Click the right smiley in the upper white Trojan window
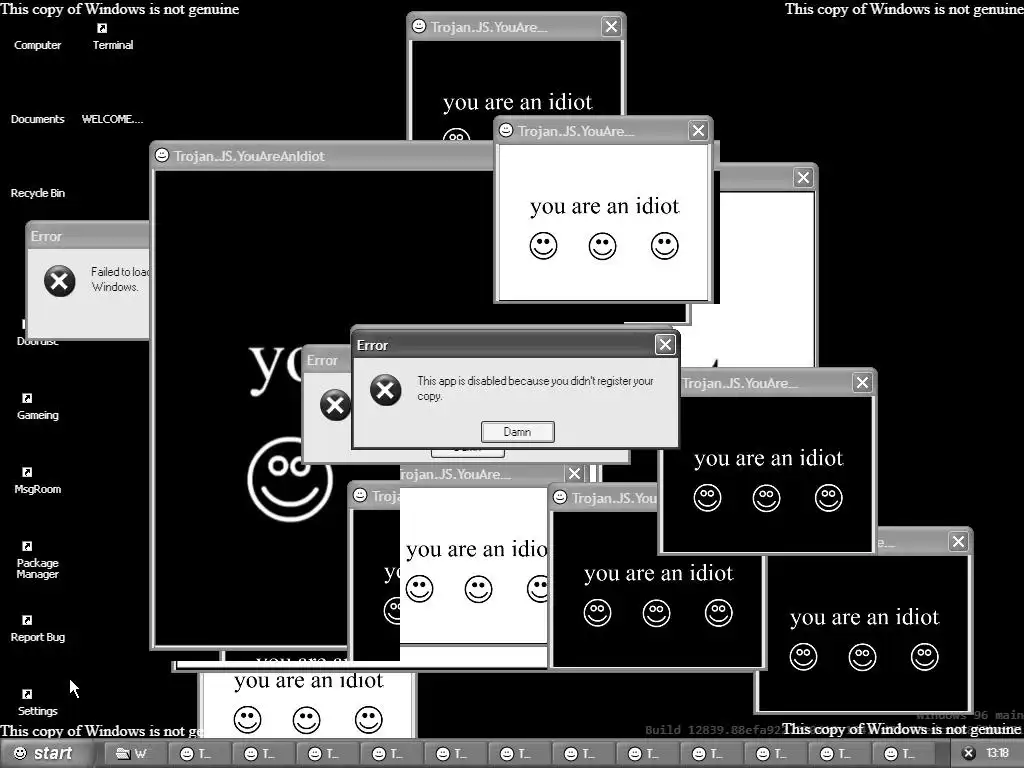Viewport: 1024px width, 768px height. (665, 246)
